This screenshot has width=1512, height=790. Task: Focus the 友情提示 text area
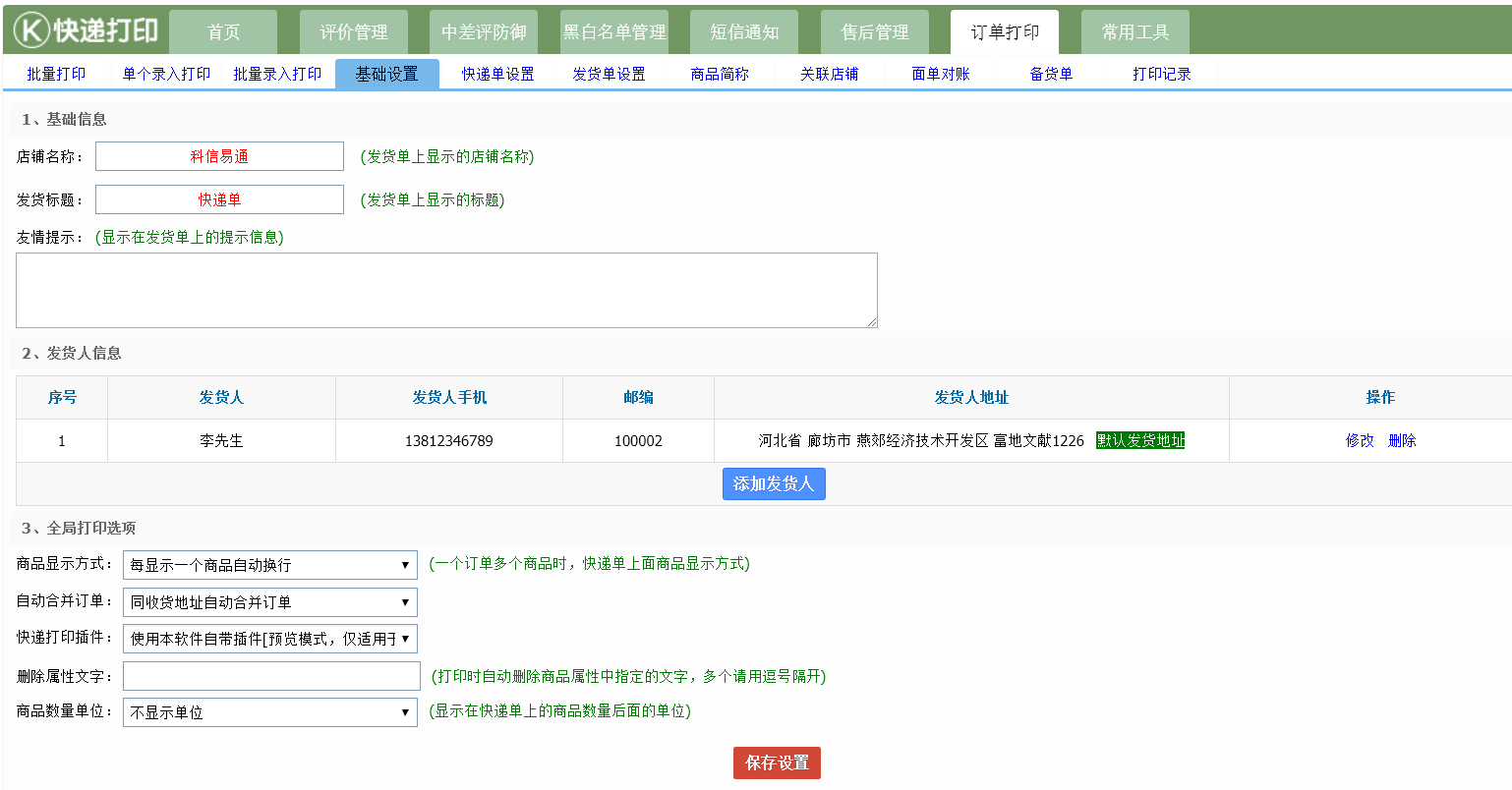(x=446, y=290)
